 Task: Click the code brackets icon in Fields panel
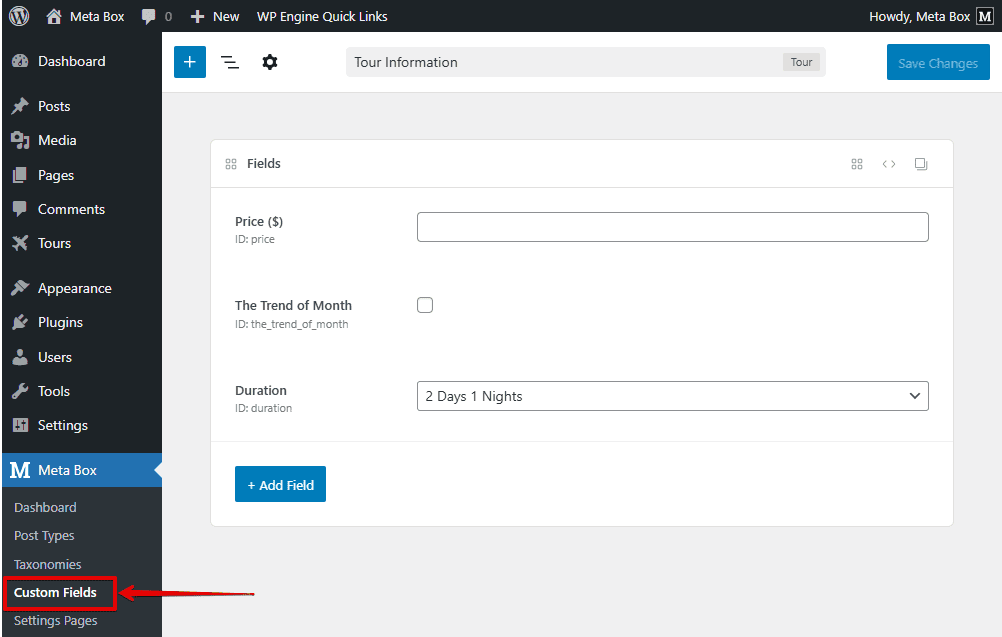(889, 164)
